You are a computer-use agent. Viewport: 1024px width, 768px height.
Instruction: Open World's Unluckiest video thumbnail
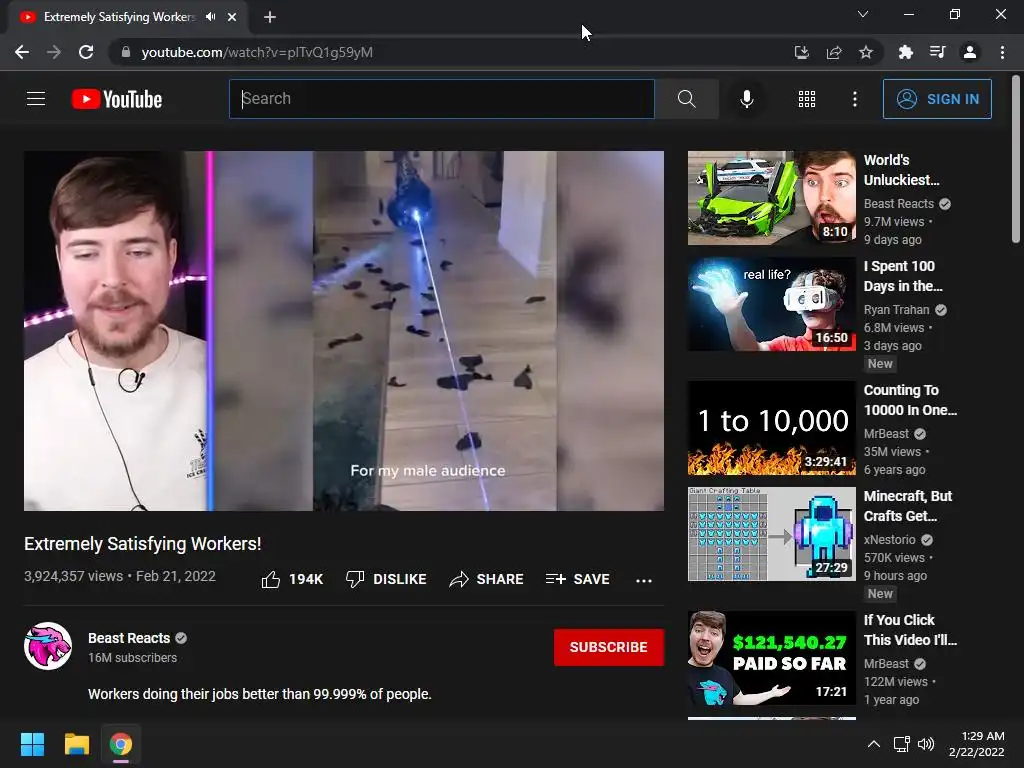[771, 198]
